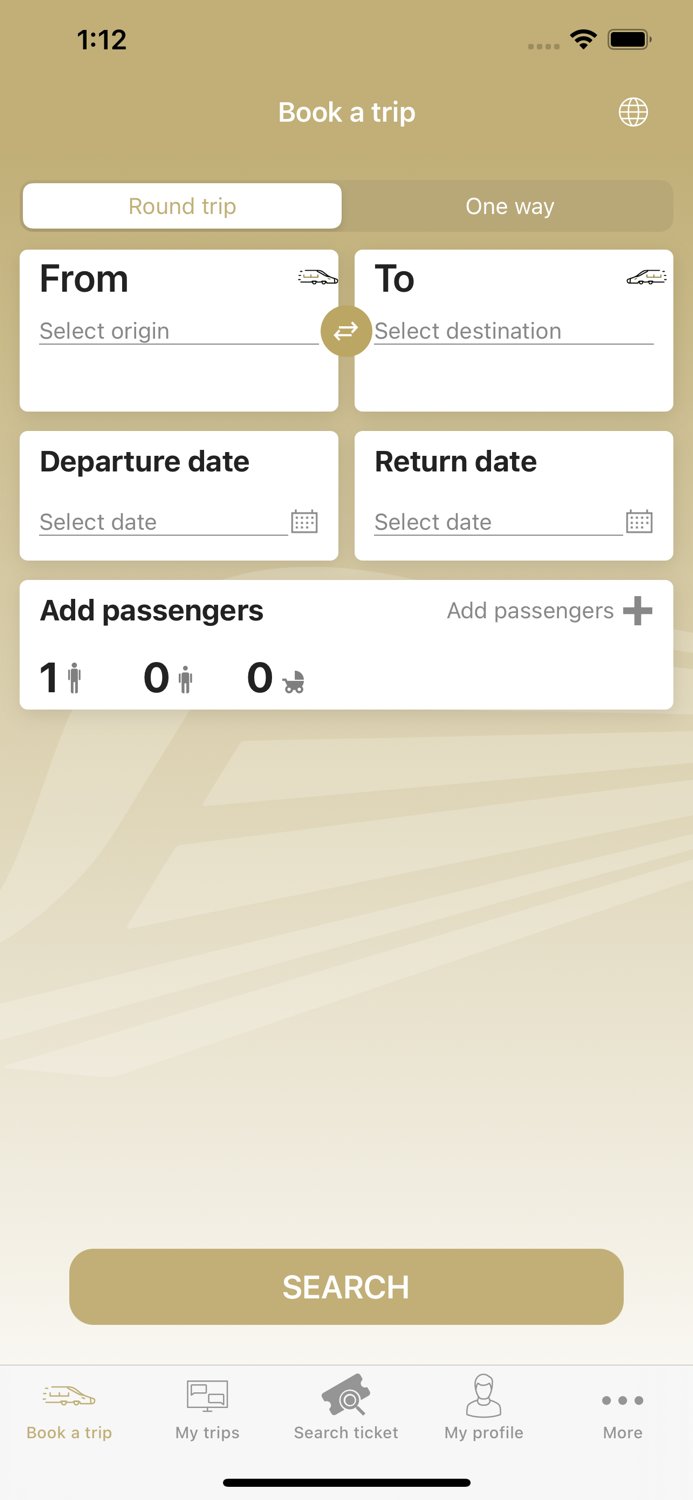This screenshot has height=1500, width=693.
Task: Open the return date calendar icon
Action: point(639,521)
